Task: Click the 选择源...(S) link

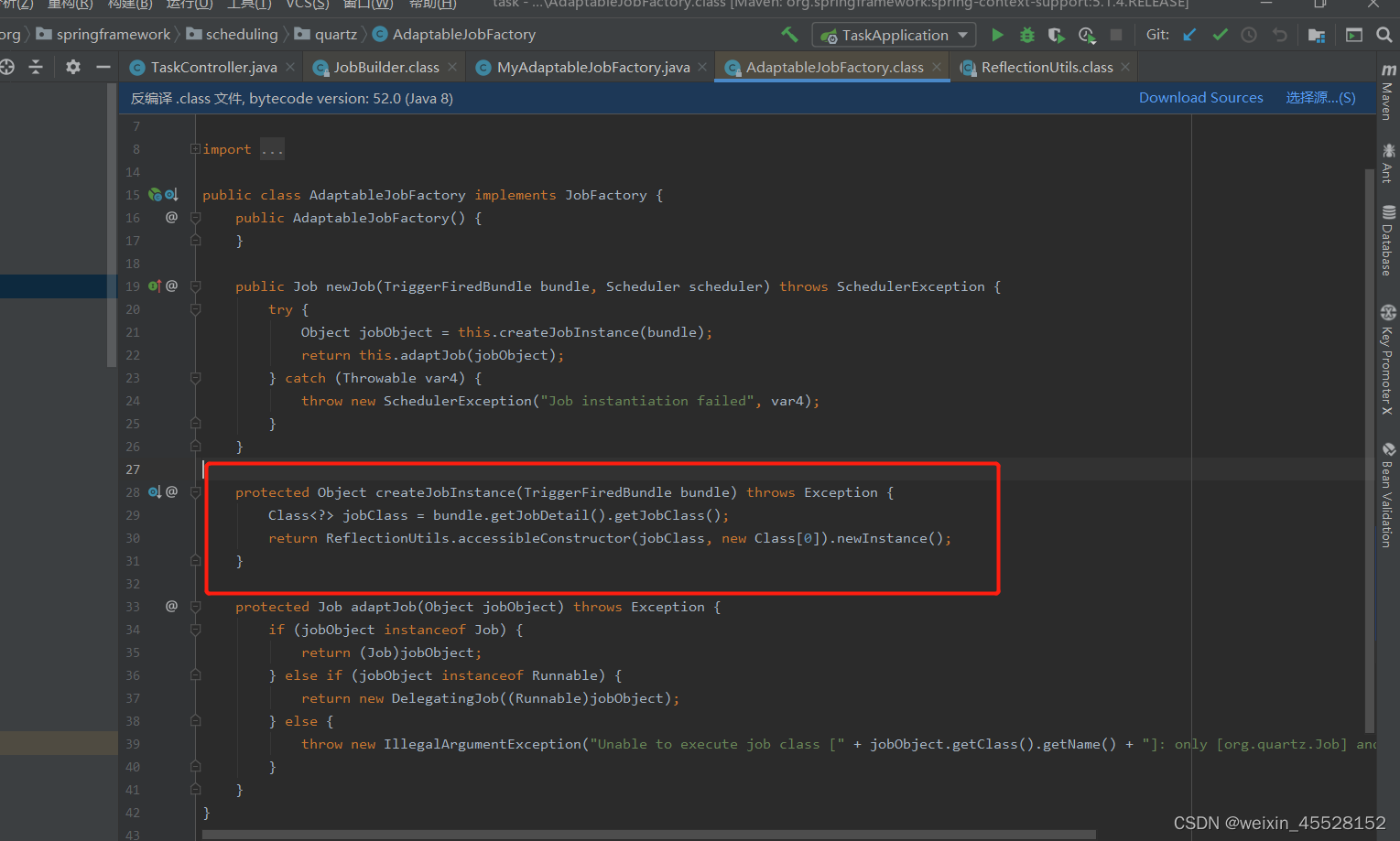Action: click(x=1320, y=98)
